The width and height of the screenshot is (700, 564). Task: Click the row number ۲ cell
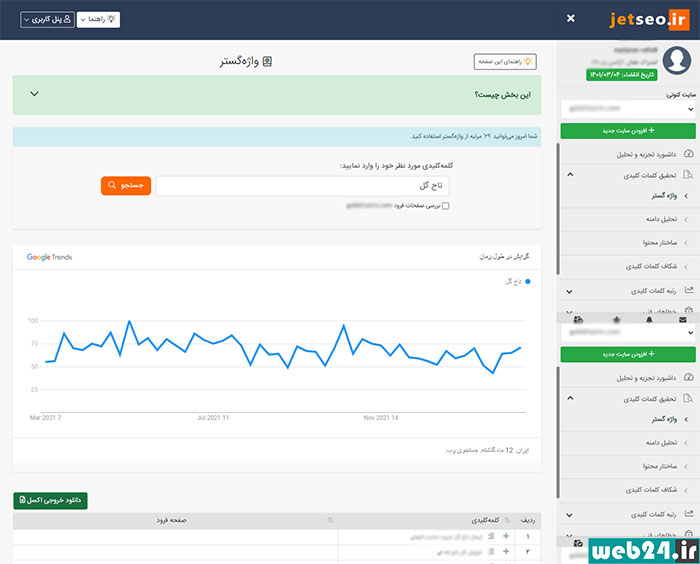click(x=528, y=552)
